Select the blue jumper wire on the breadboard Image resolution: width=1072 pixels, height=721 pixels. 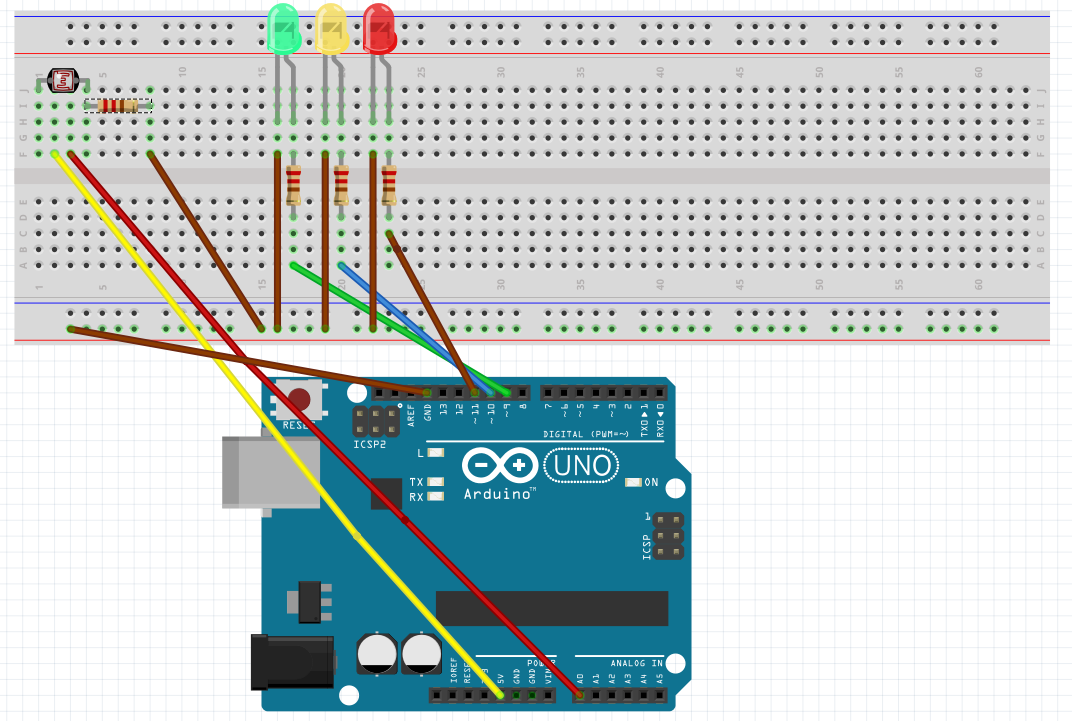pyautogui.click(x=356, y=277)
